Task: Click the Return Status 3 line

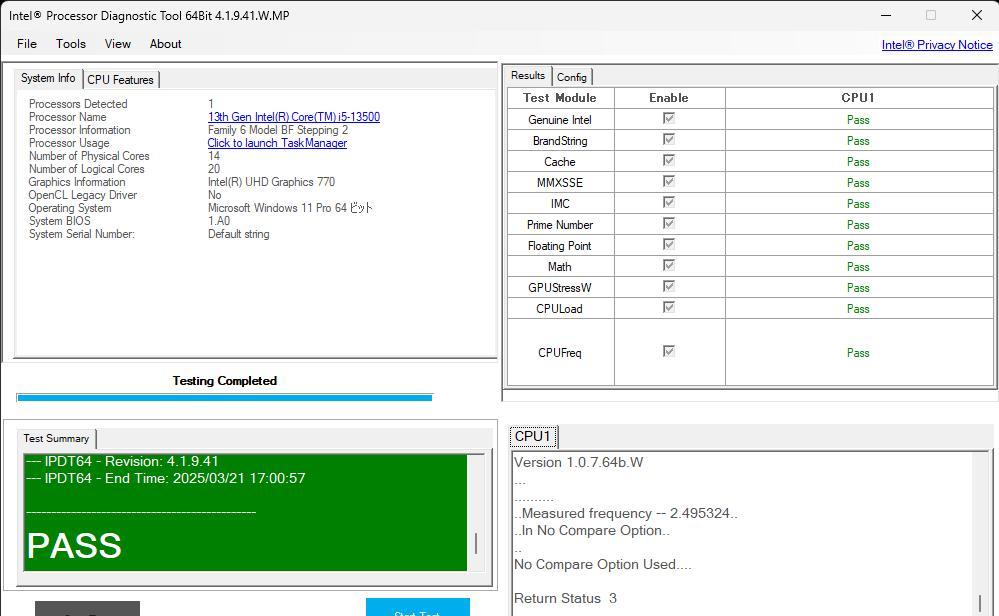Action: point(565,598)
